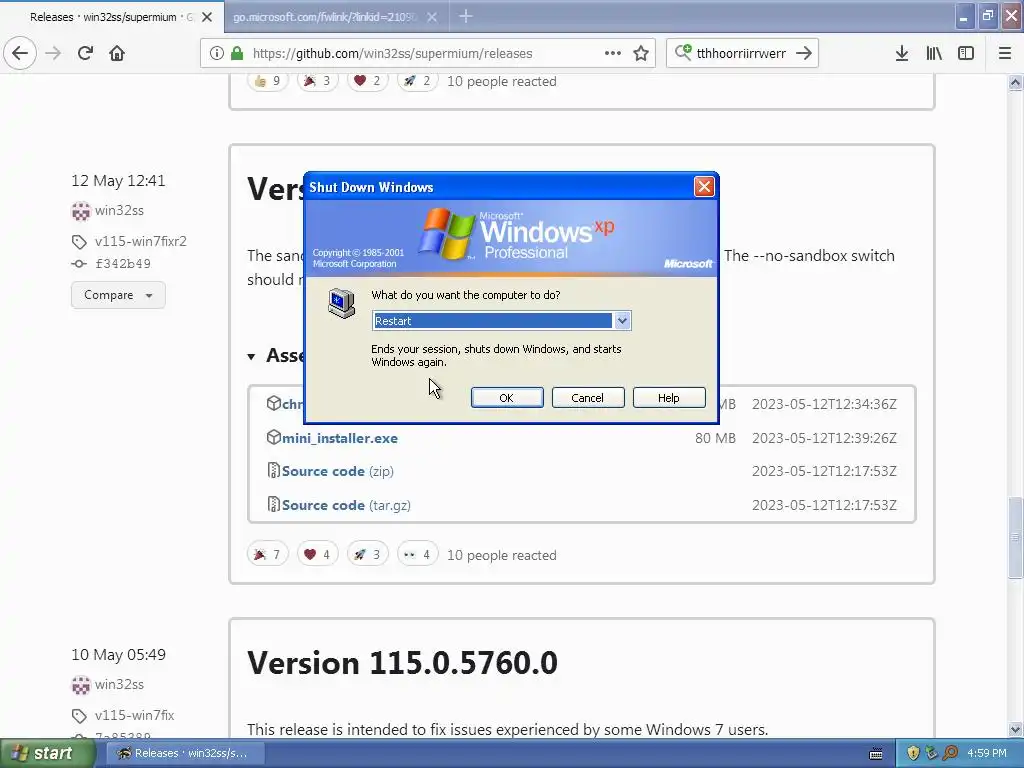
Task: Close the Shut Down Windows dialog
Action: (704, 187)
